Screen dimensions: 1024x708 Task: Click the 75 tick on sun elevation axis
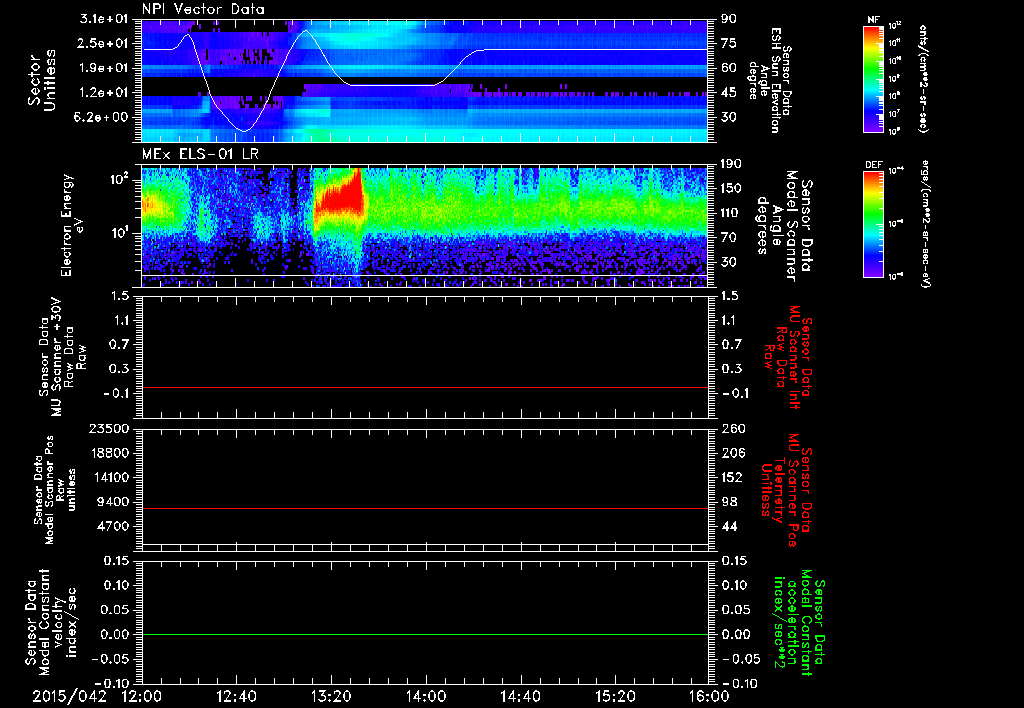729,43
